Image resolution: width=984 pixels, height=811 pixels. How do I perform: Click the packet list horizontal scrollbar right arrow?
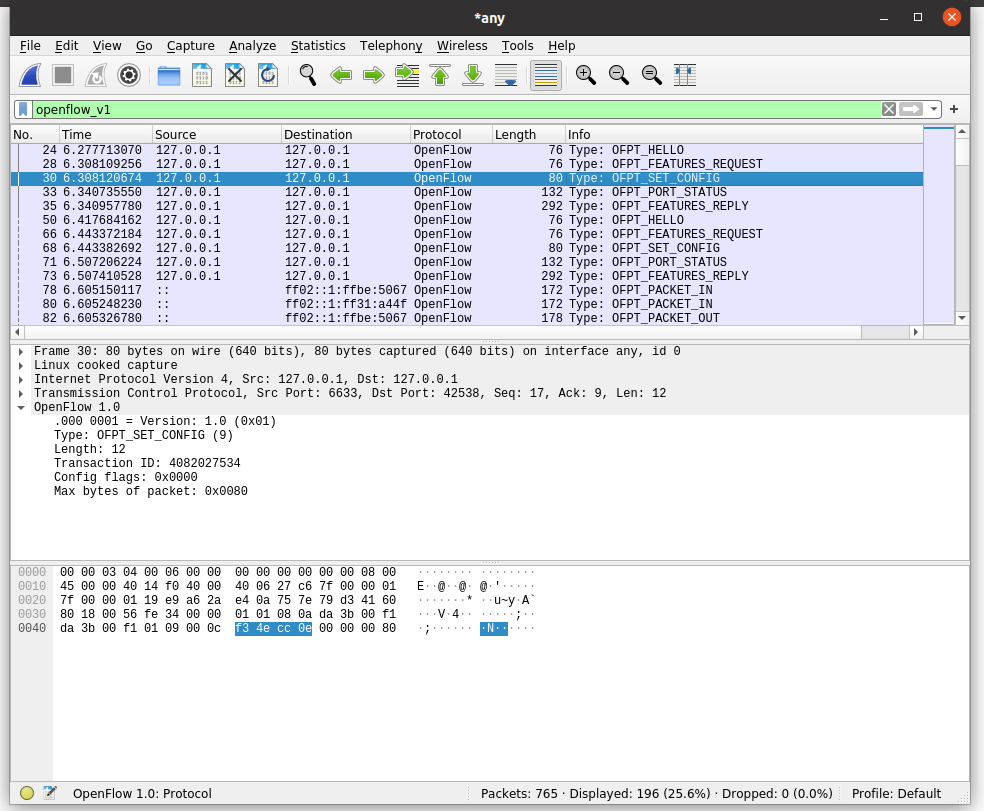[x=916, y=331]
